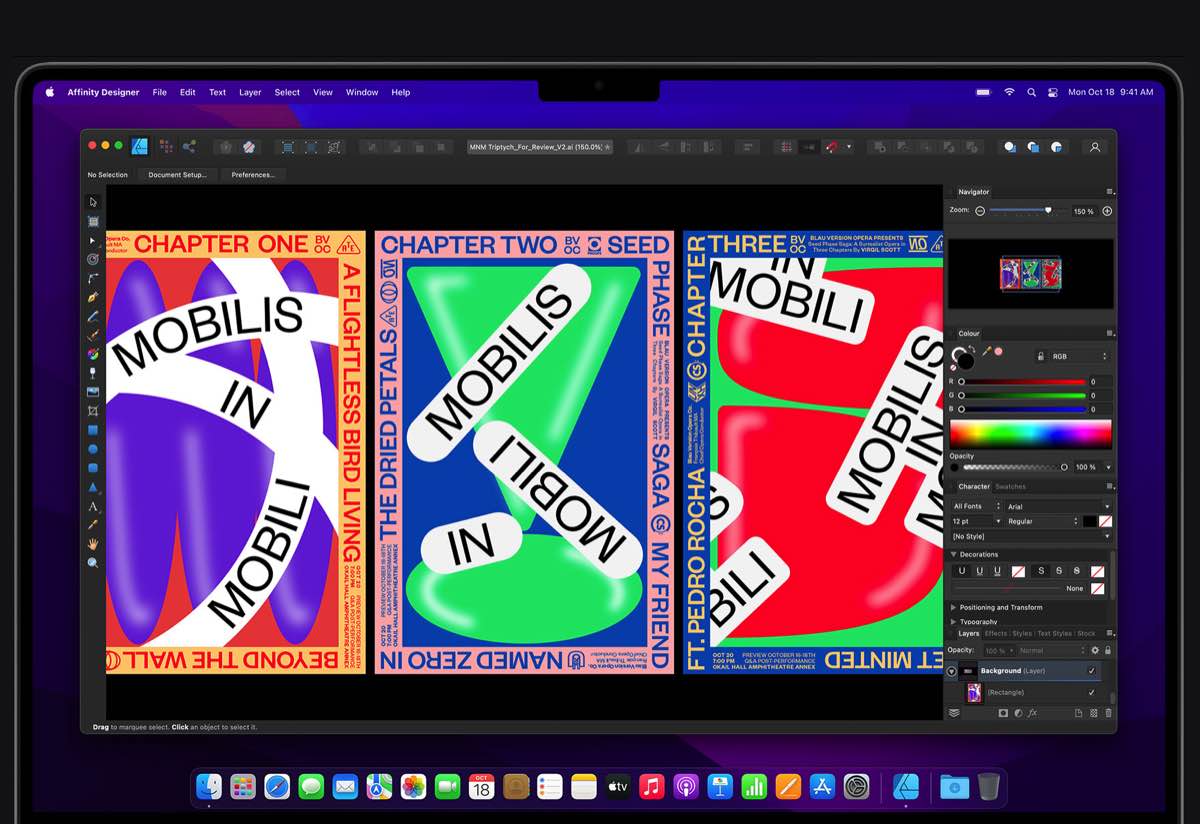This screenshot has width=1200, height=824.
Task: Select the Rounded Rectangle tool
Action: click(93, 468)
